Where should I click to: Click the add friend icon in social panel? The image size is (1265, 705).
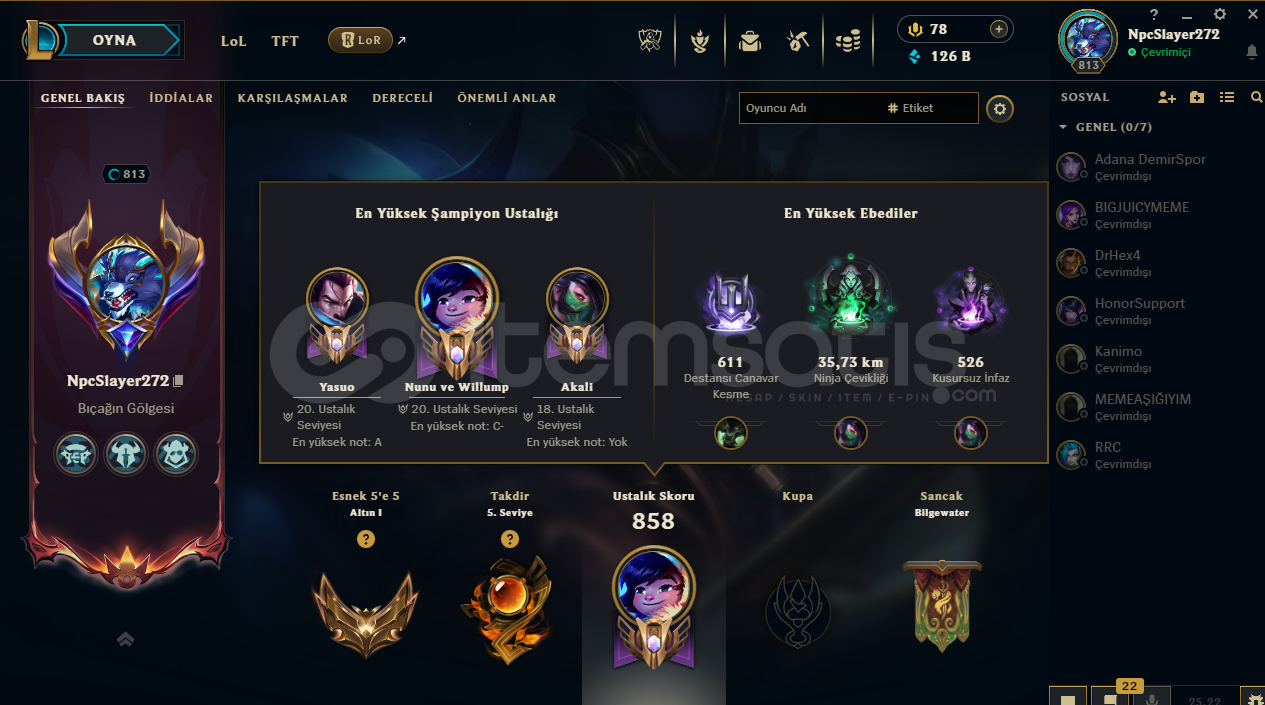(1167, 98)
